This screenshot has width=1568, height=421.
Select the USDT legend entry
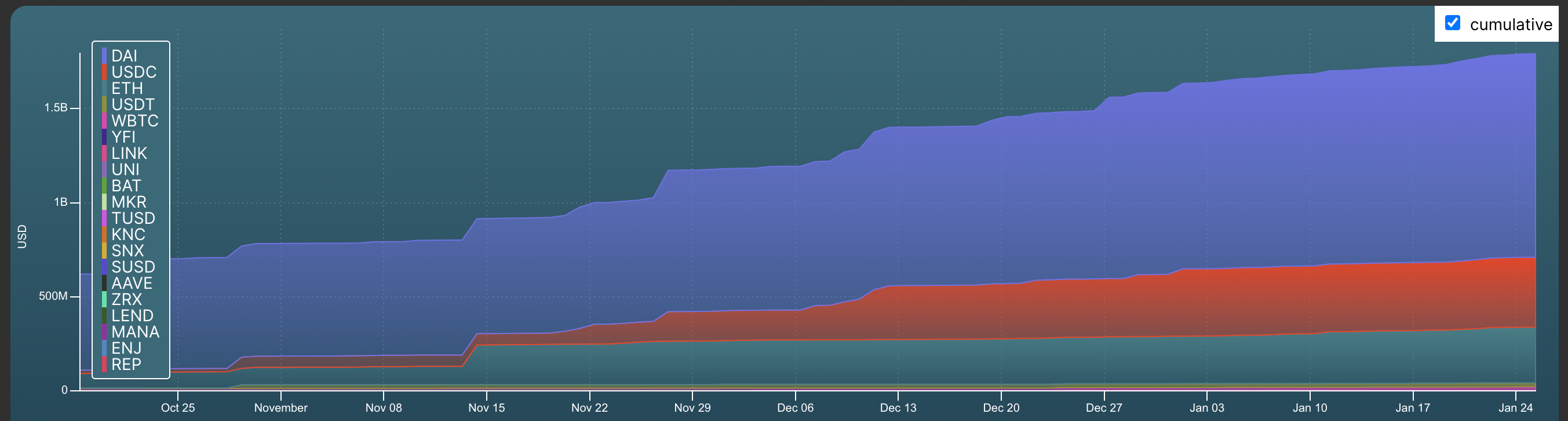point(129,105)
